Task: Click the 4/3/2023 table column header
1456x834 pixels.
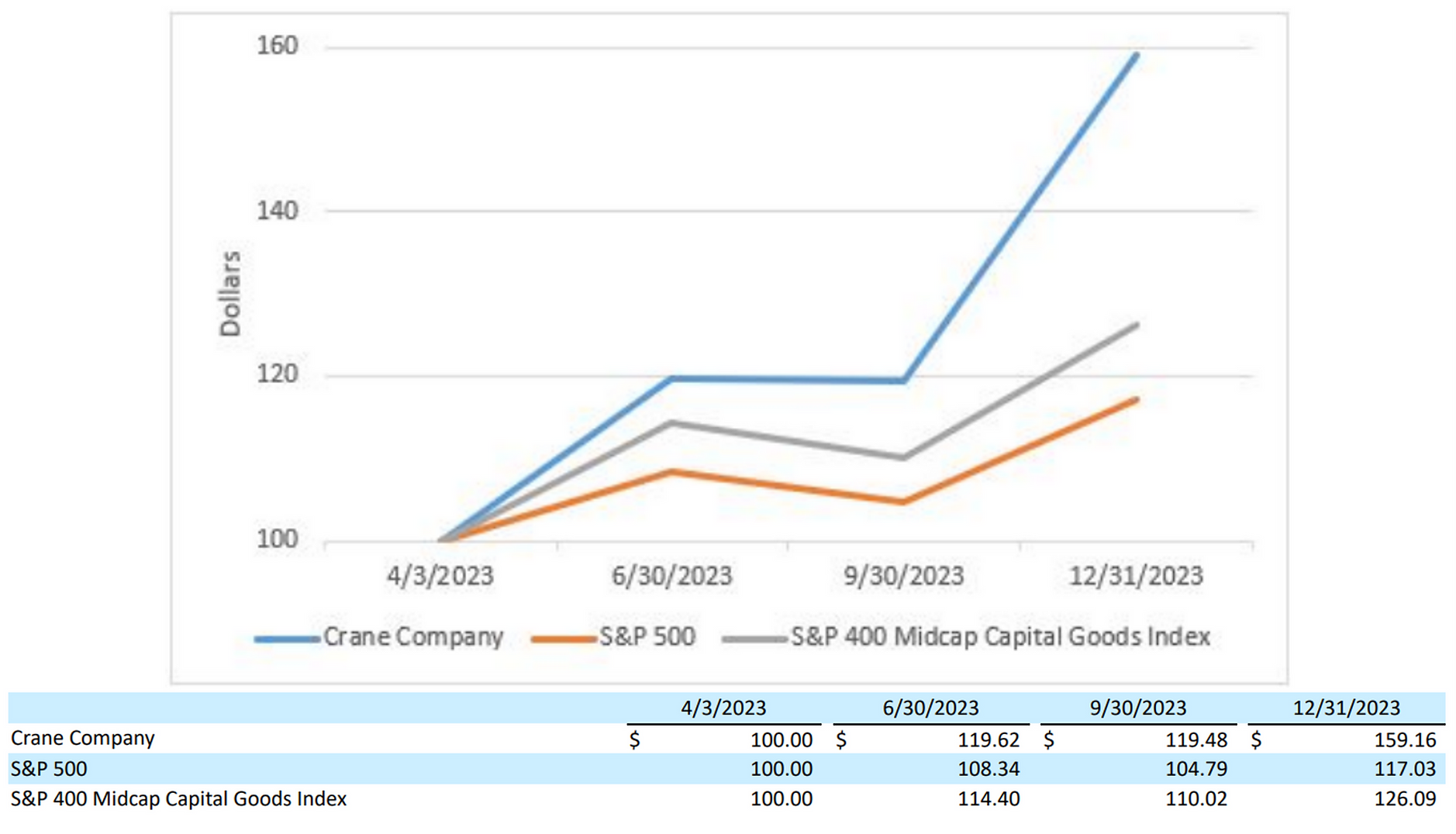Action: pyautogui.click(x=723, y=708)
